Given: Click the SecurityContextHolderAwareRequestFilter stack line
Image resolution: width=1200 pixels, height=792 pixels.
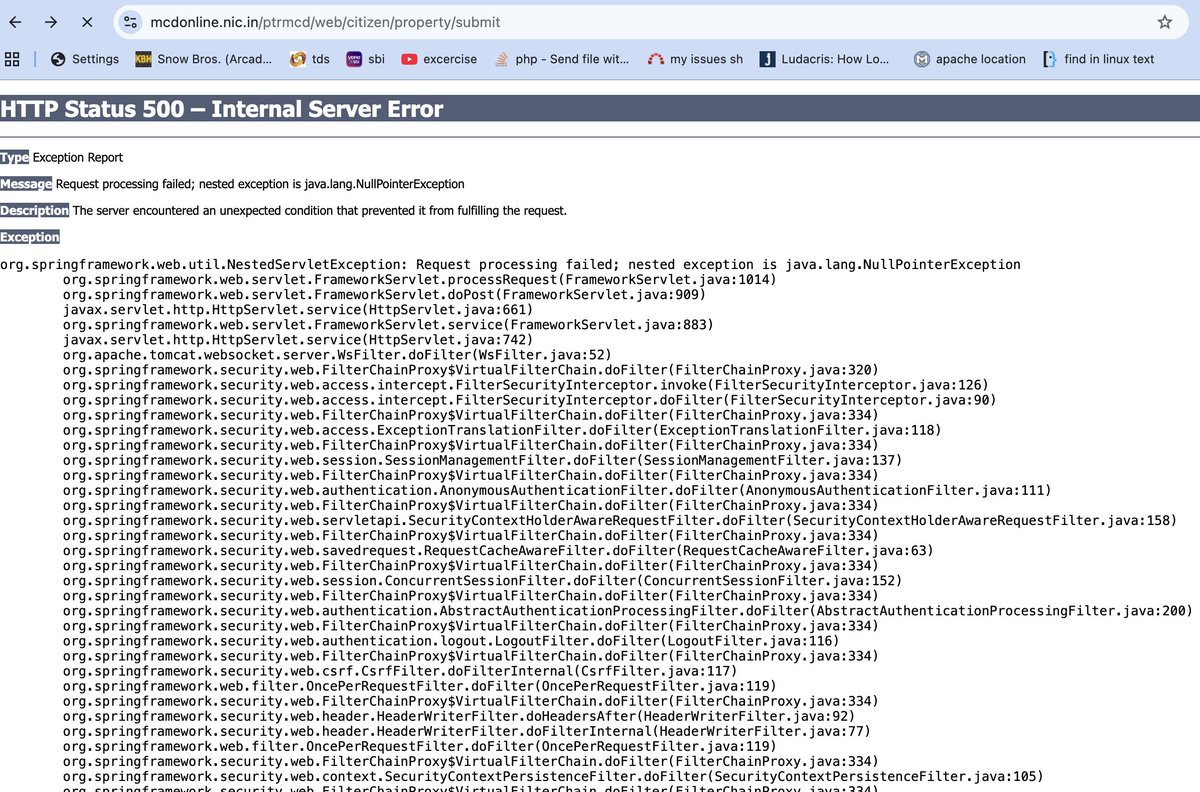Looking at the screenshot, I should click(x=619, y=520).
